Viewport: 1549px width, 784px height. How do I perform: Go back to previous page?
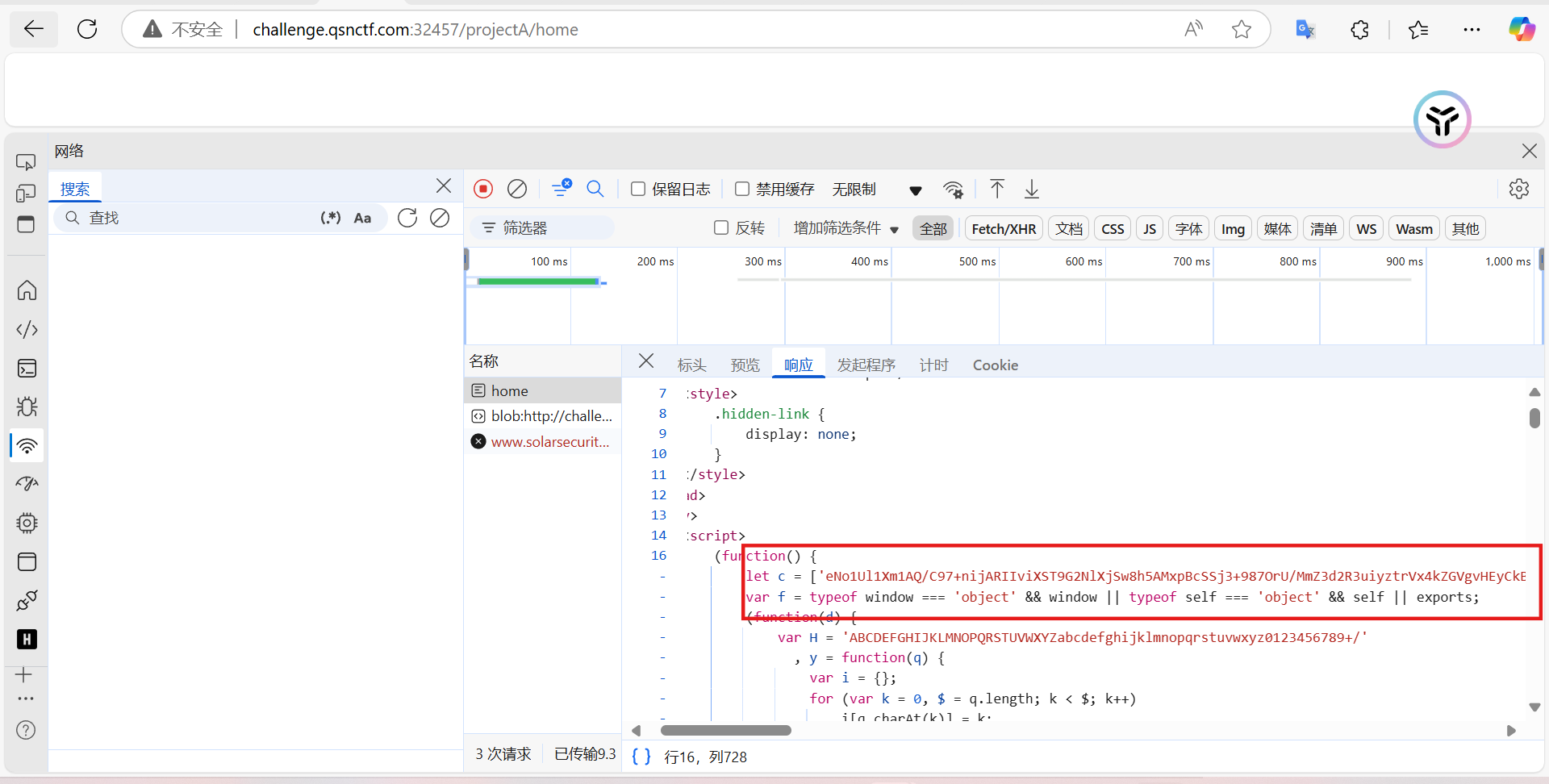[x=34, y=30]
